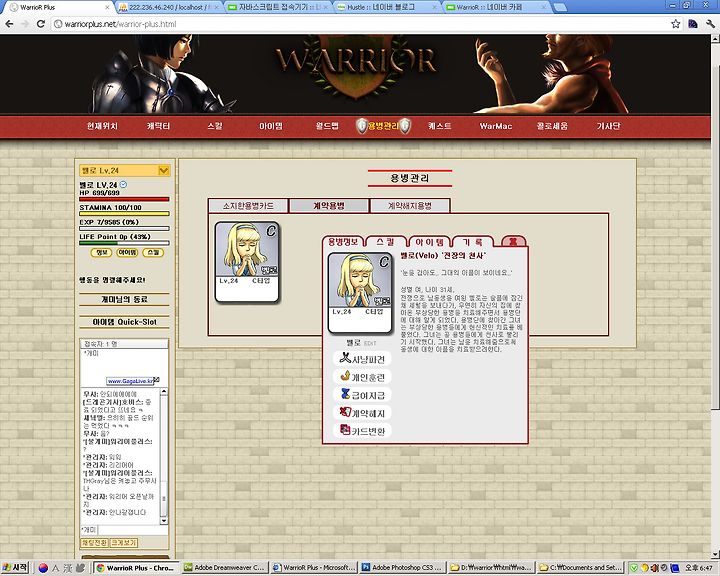Click the EDIT link beside the mercenary name

[370, 344]
